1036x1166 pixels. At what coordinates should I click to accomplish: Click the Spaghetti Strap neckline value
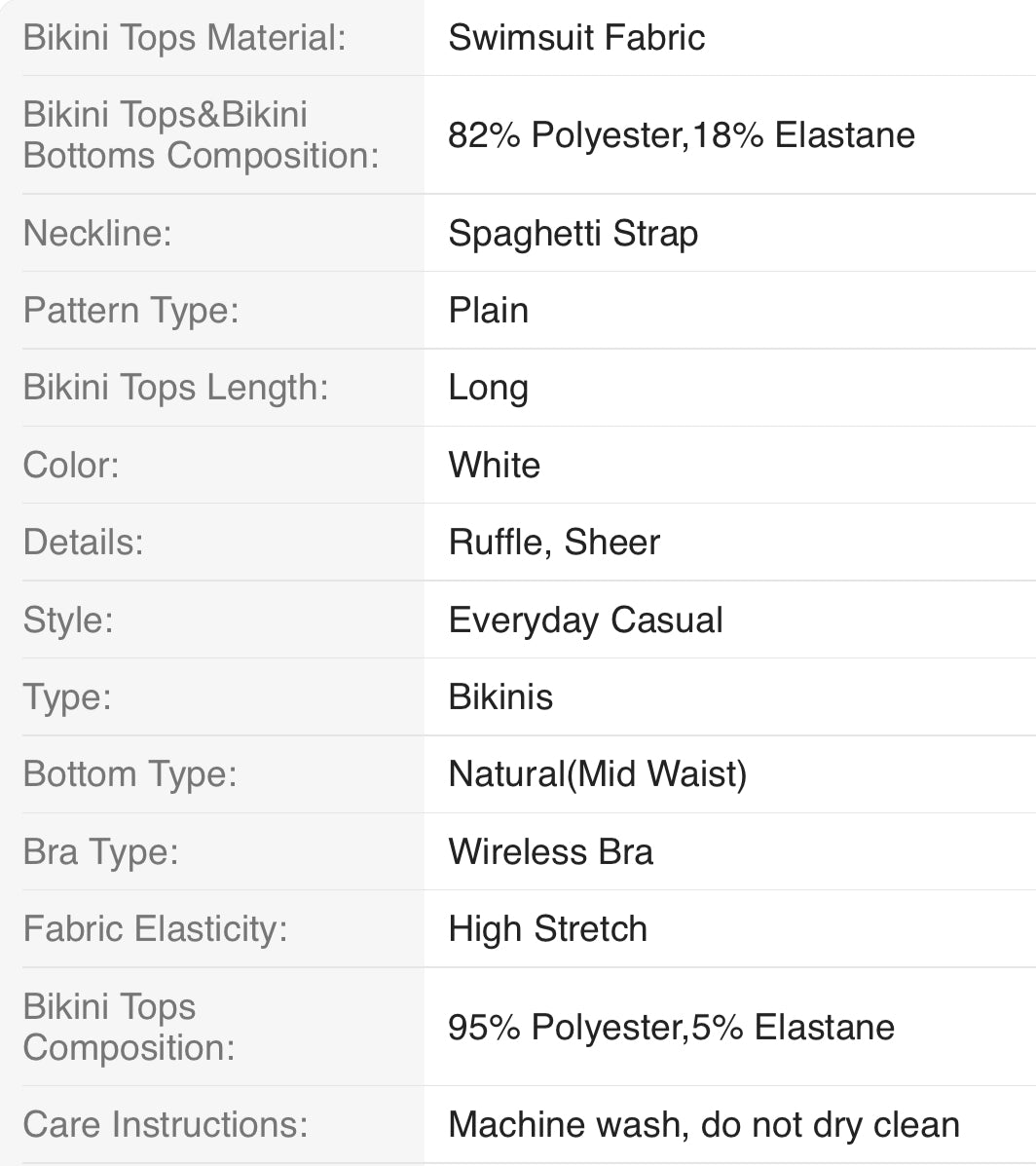point(573,234)
